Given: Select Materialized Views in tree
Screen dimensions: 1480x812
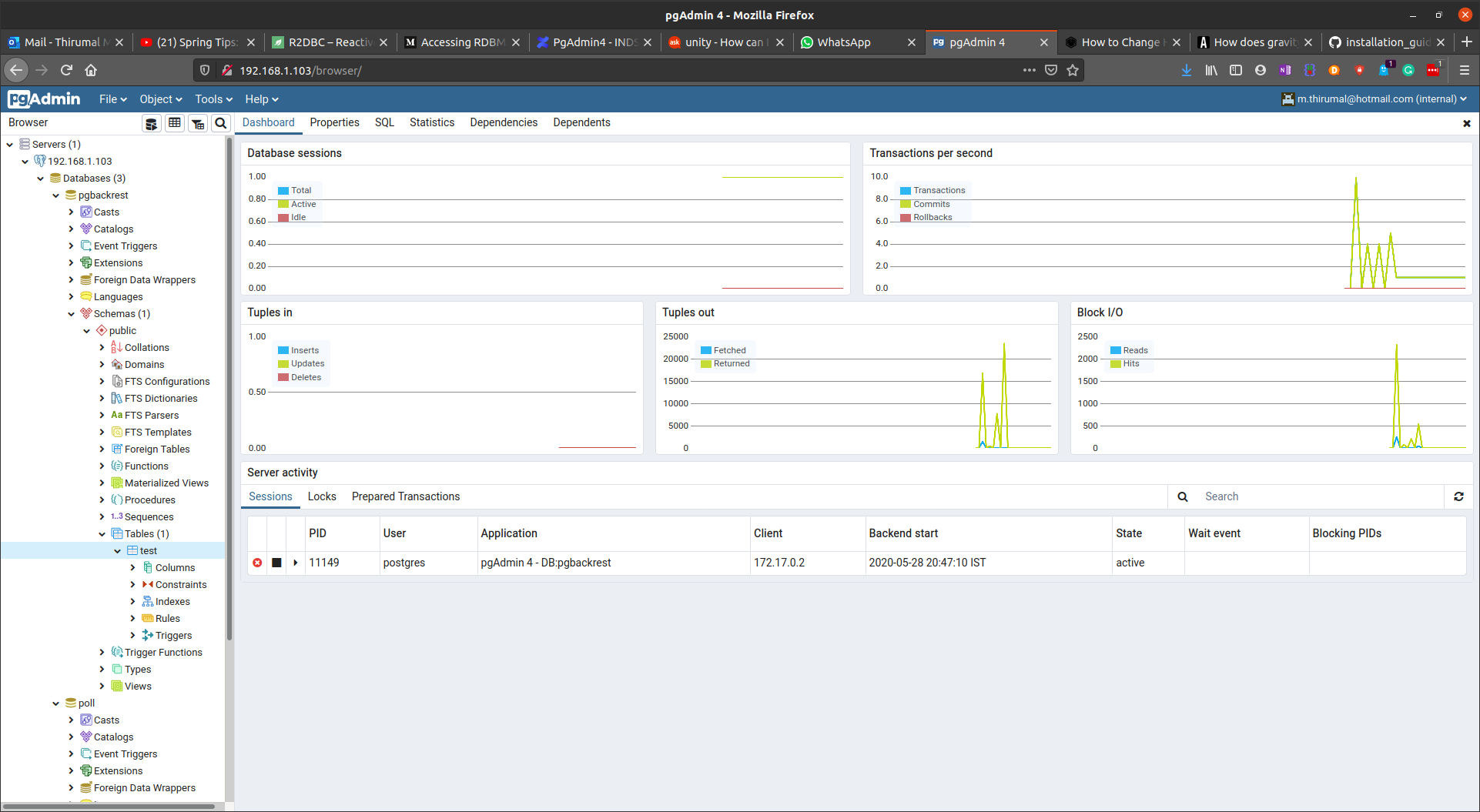Looking at the screenshot, I should (166, 483).
